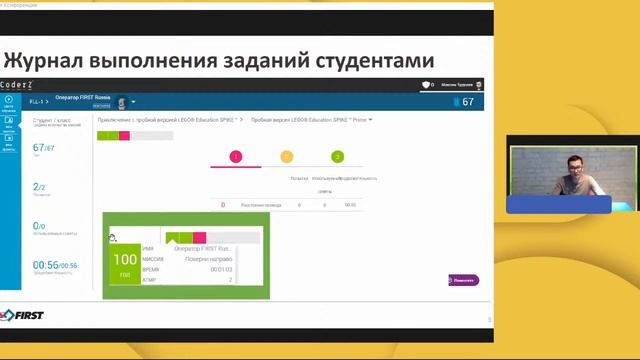The width and height of the screenshot is (640, 360).
Task: Click the 67/67 statistic
Action: click(43, 148)
